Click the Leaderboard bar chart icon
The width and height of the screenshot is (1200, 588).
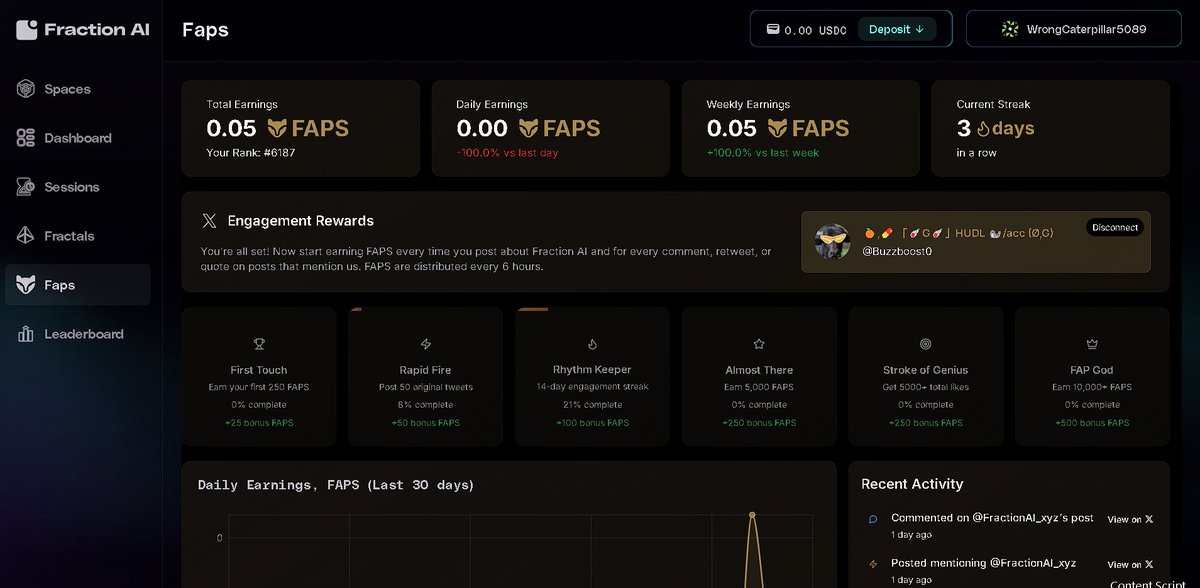26,334
